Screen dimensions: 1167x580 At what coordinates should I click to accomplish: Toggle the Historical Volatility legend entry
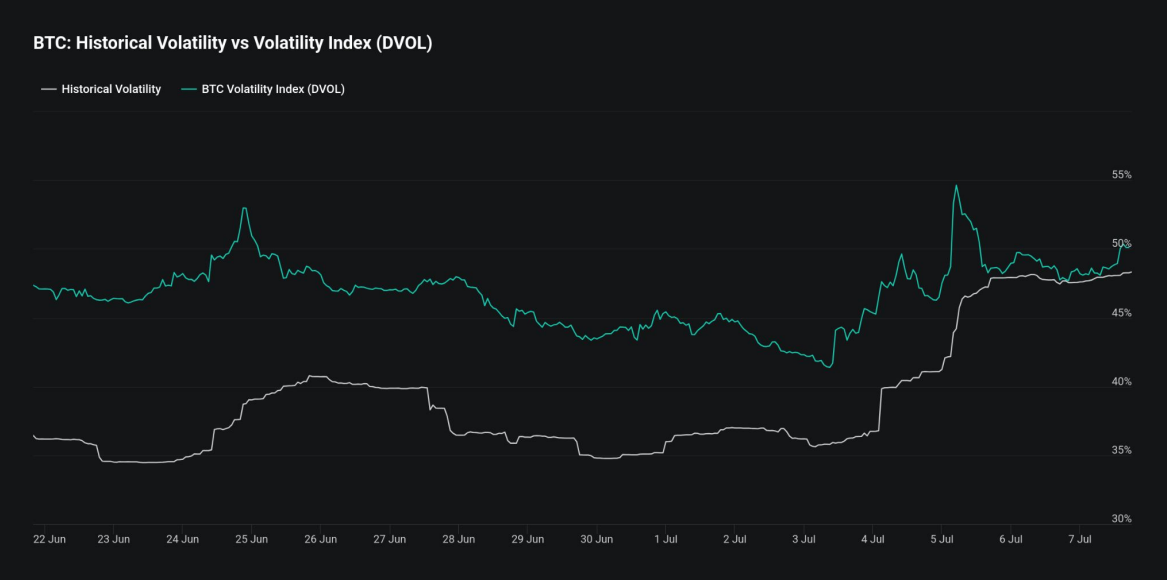pyautogui.click(x=110, y=89)
